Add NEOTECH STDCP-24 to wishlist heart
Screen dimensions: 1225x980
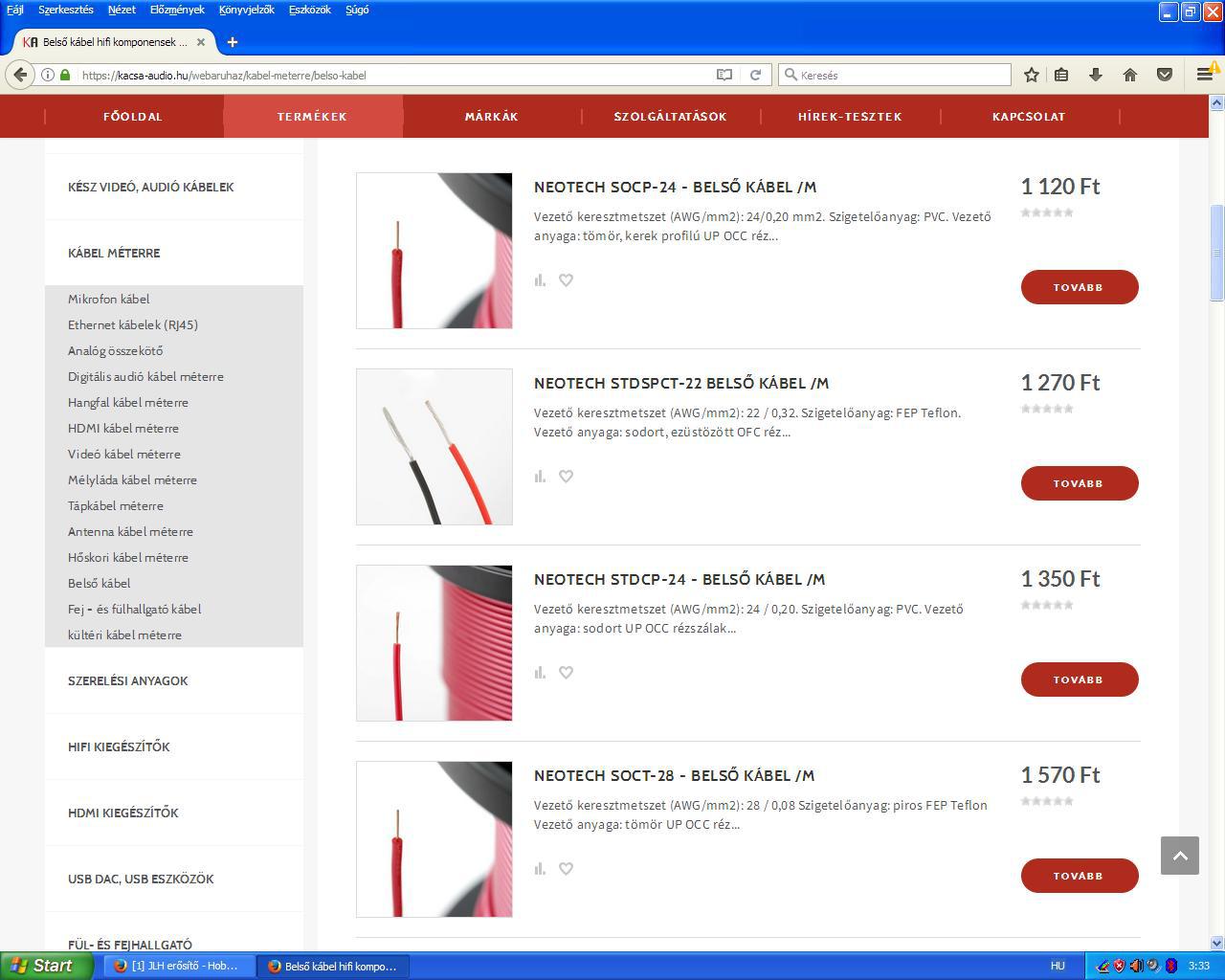coord(567,673)
